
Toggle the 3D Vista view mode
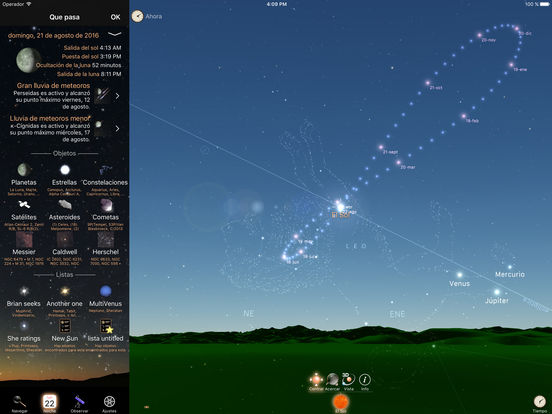[349, 379]
